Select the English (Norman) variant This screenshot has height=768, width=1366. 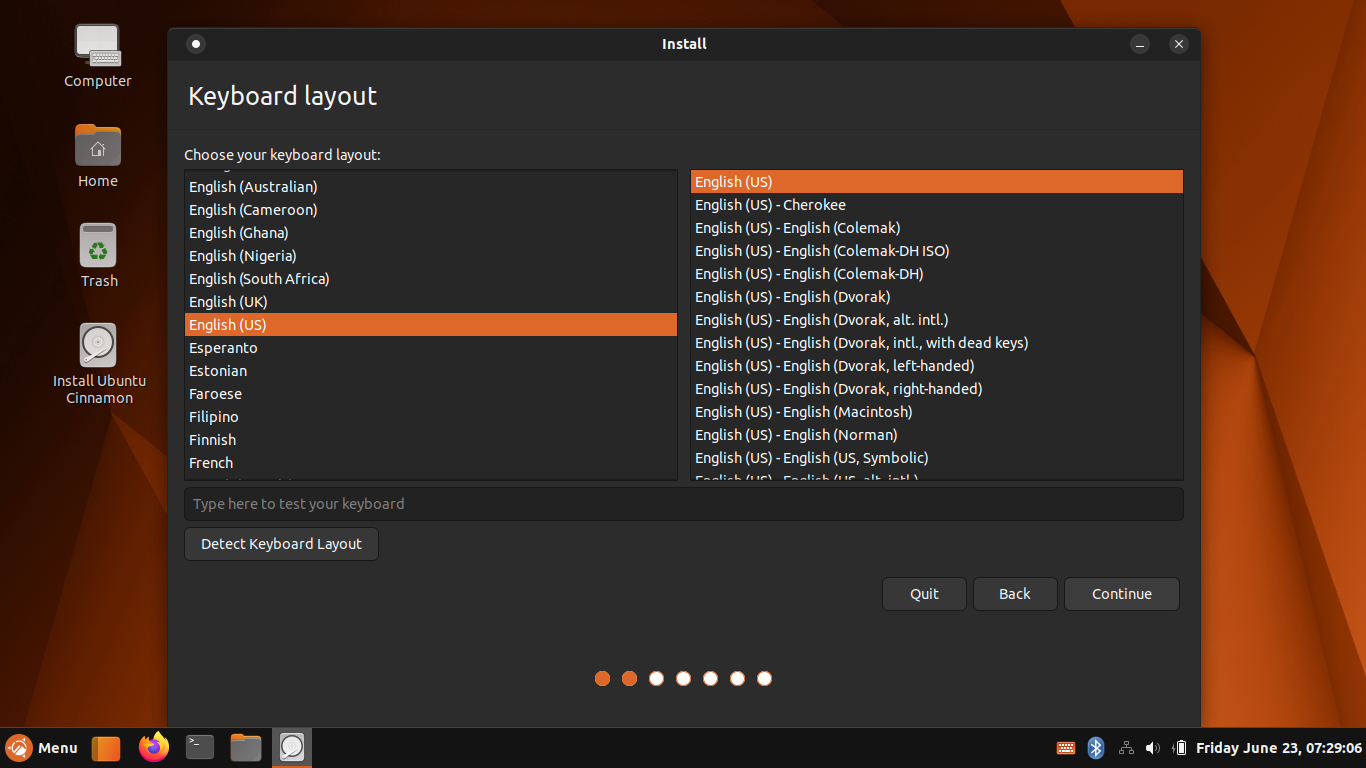[x=937, y=435]
